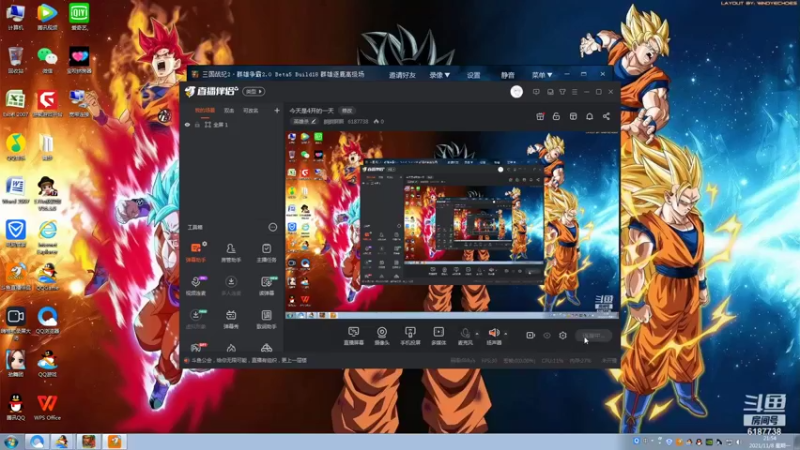Open the 读弹幕 tool icon
Viewport: 800px width, 450px height.
pos(266,285)
